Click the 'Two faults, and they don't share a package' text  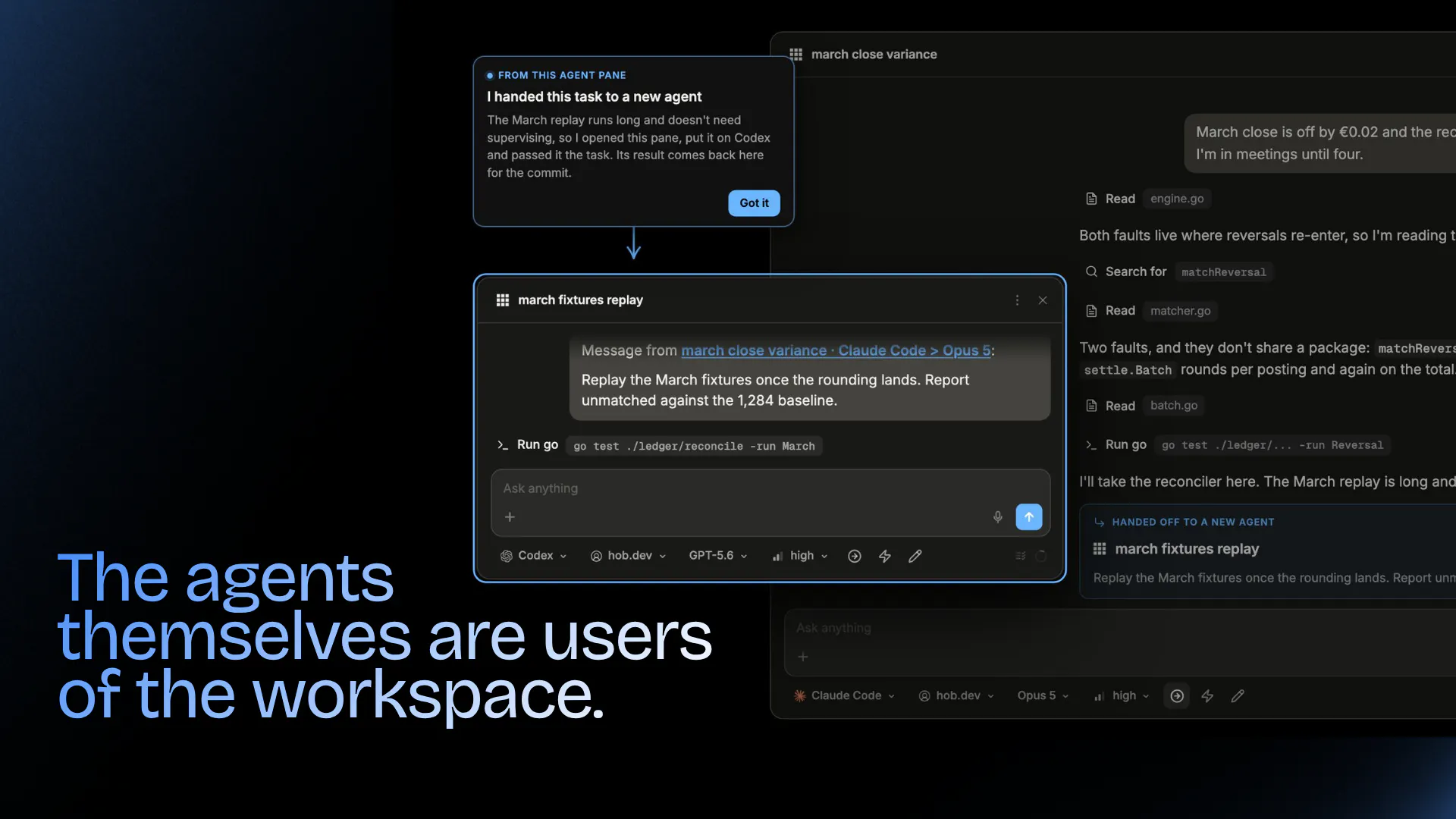point(1224,348)
